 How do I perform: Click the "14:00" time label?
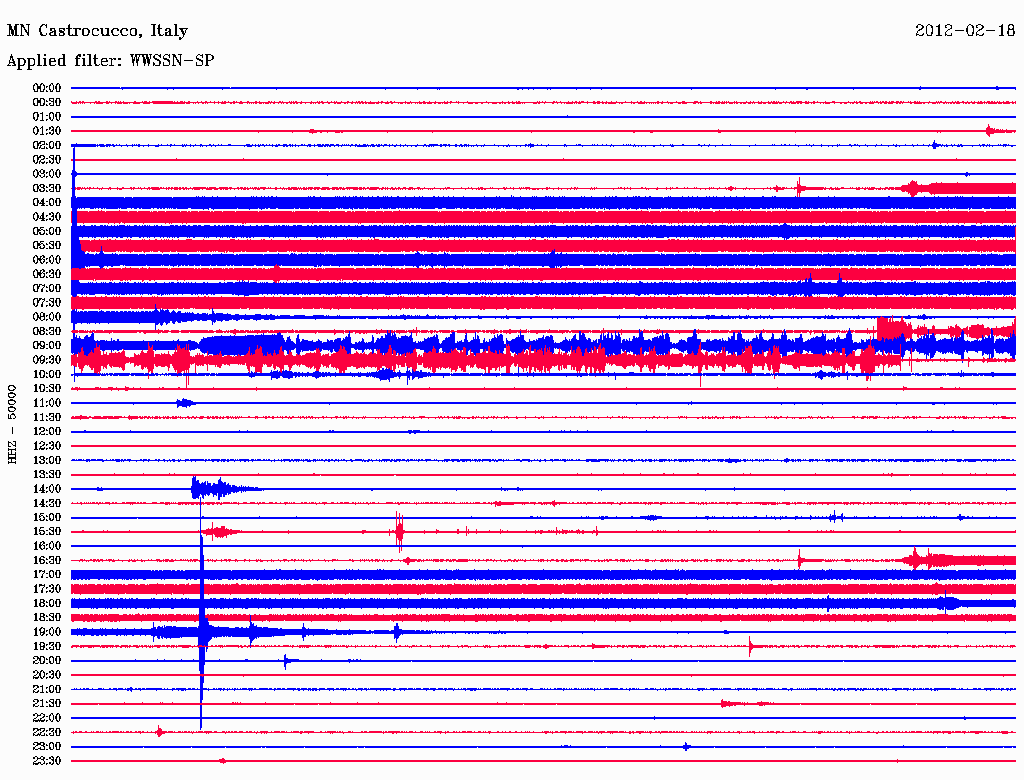(46, 489)
